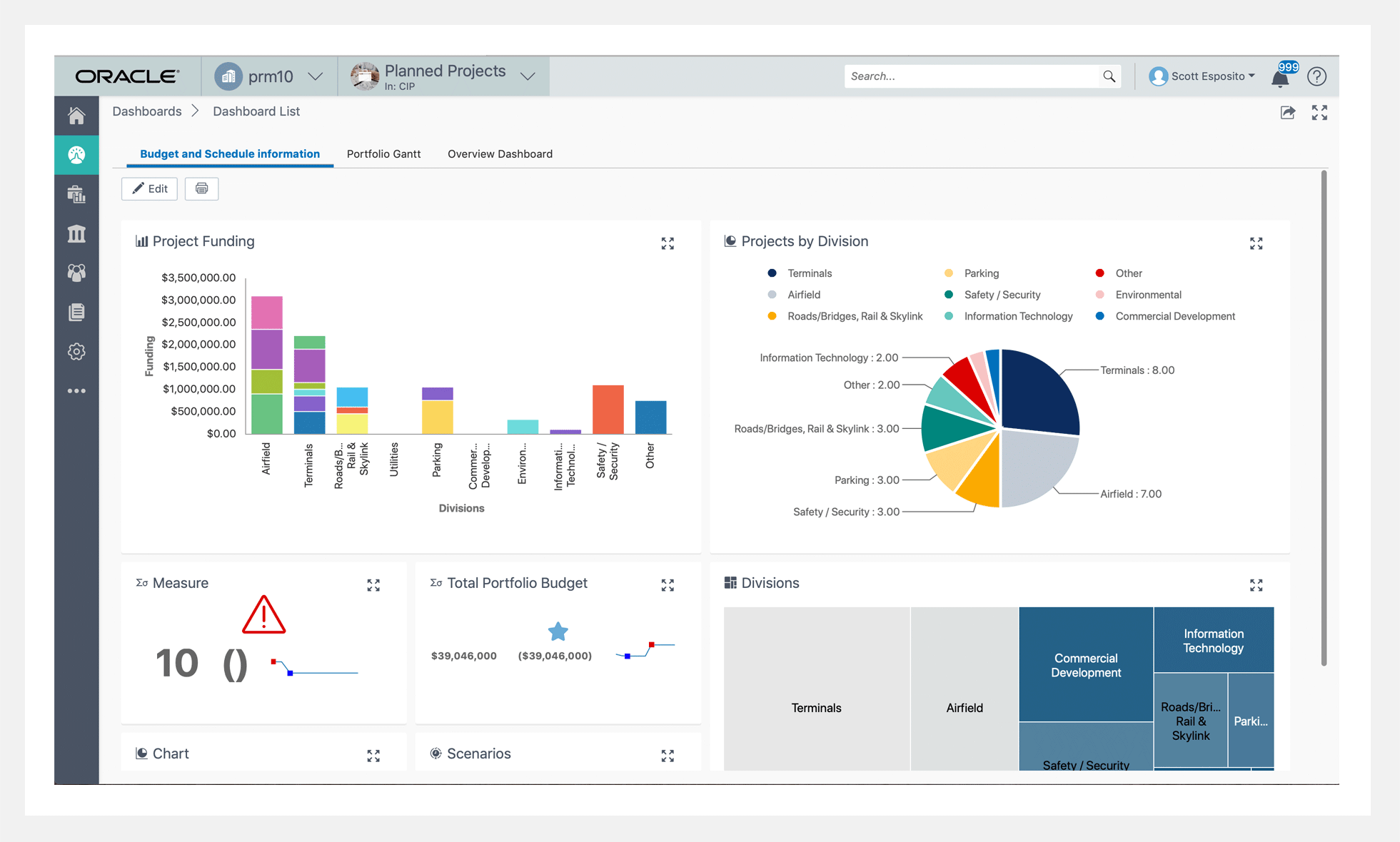Toggle the Airfield legend item
Viewport: 1400px width, 842px height.
click(803, 295)
